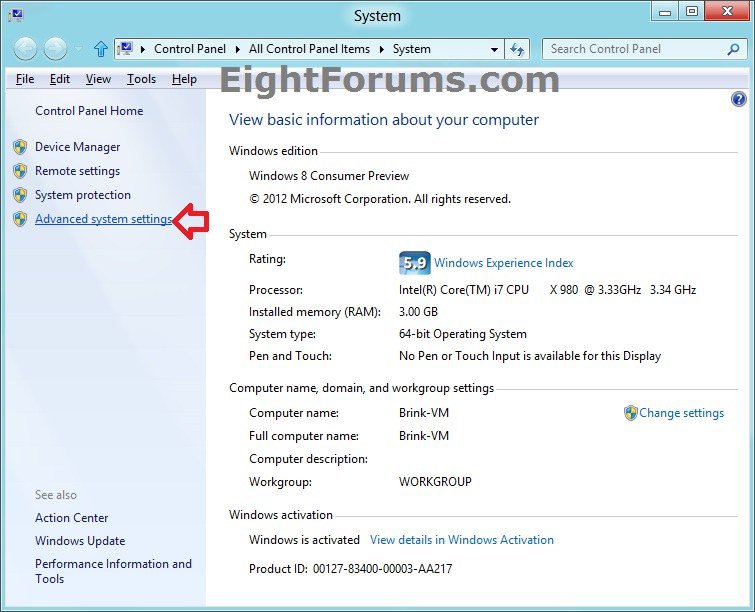Viewport: 755px width, 612px height.
Task: Go up one folder level arrow
Action: (x=100, y=49)
